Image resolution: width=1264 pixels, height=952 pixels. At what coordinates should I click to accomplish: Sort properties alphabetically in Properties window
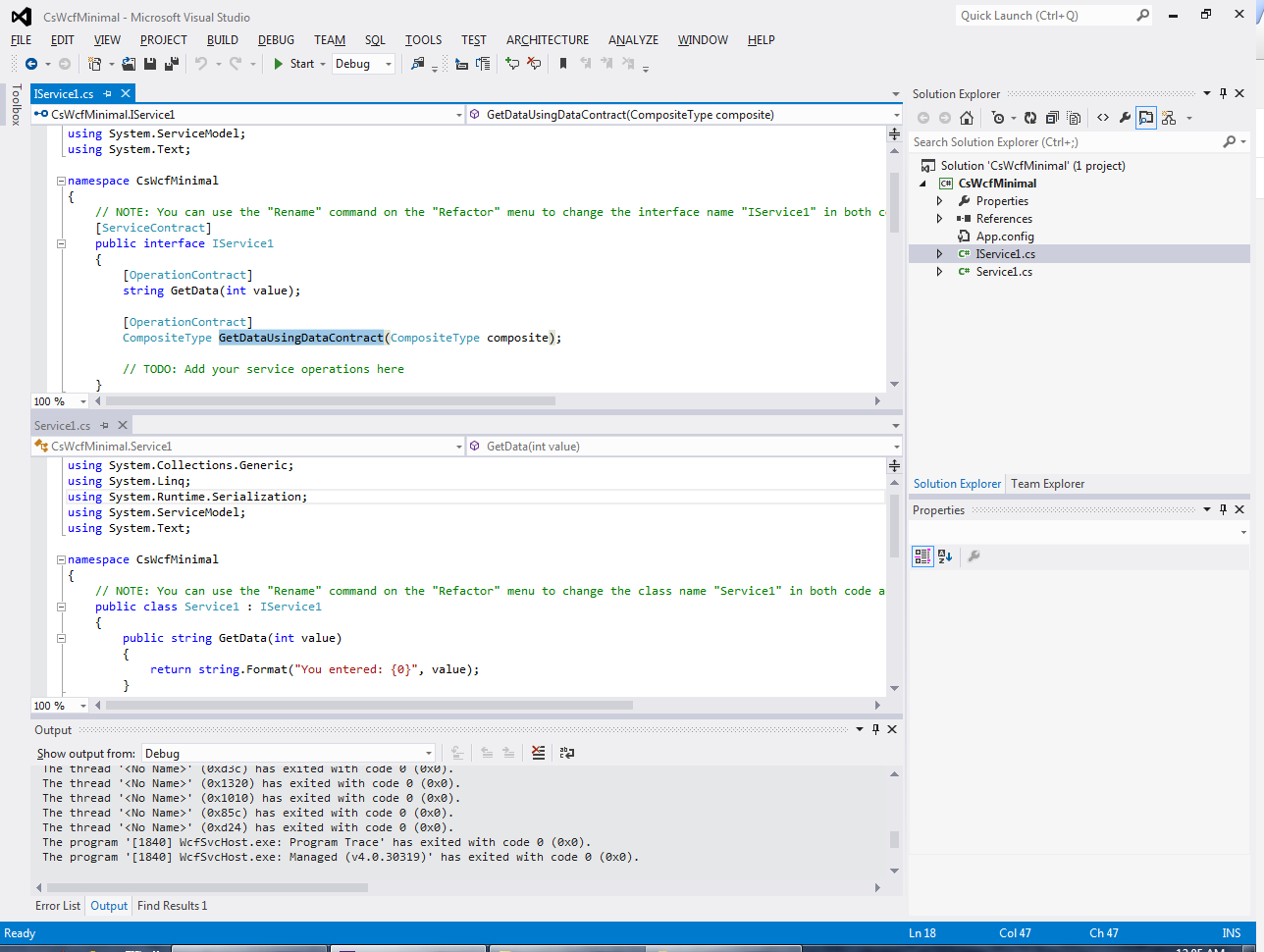point(944,556)
